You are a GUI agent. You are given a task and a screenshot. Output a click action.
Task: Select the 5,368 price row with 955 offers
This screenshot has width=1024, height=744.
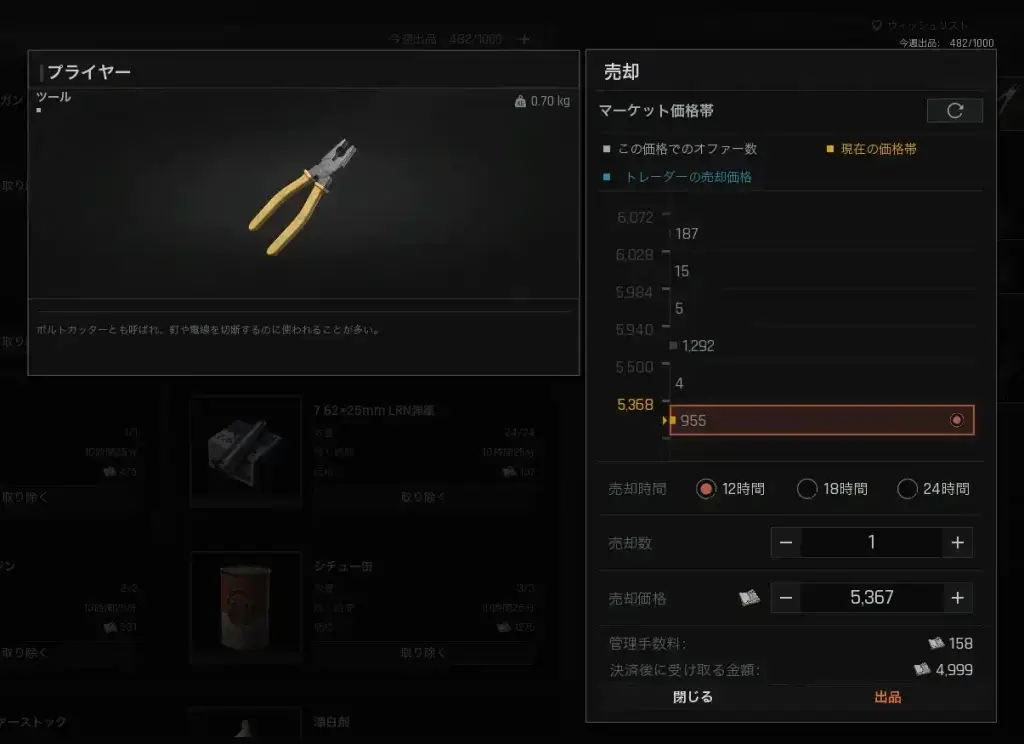tap(822, 420)
